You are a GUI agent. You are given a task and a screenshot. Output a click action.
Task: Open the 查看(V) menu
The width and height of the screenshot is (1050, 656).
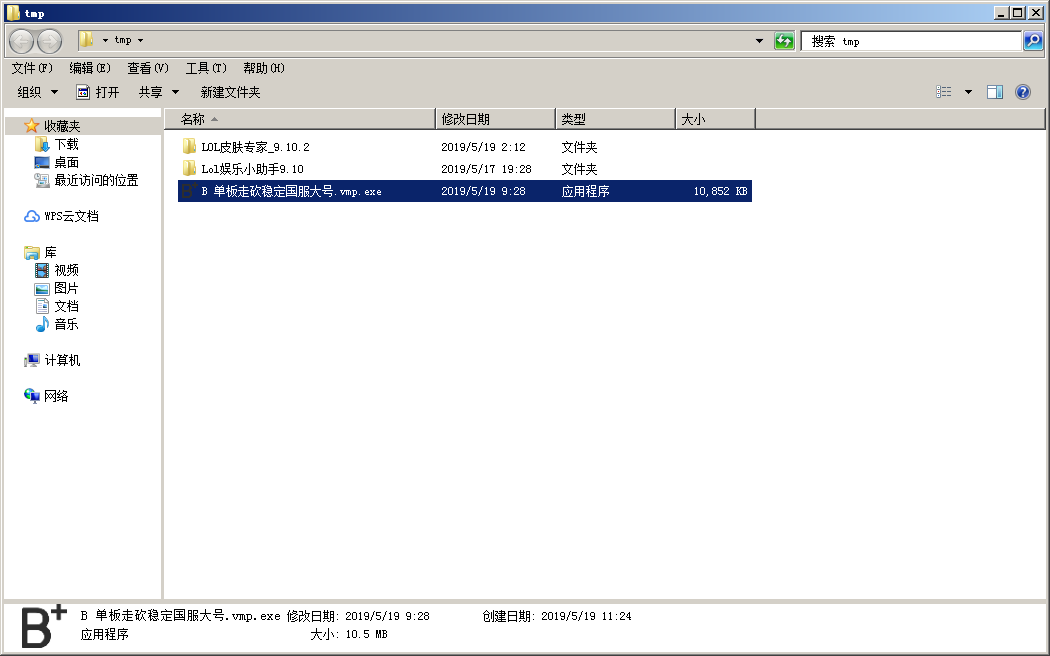(148, 68)
